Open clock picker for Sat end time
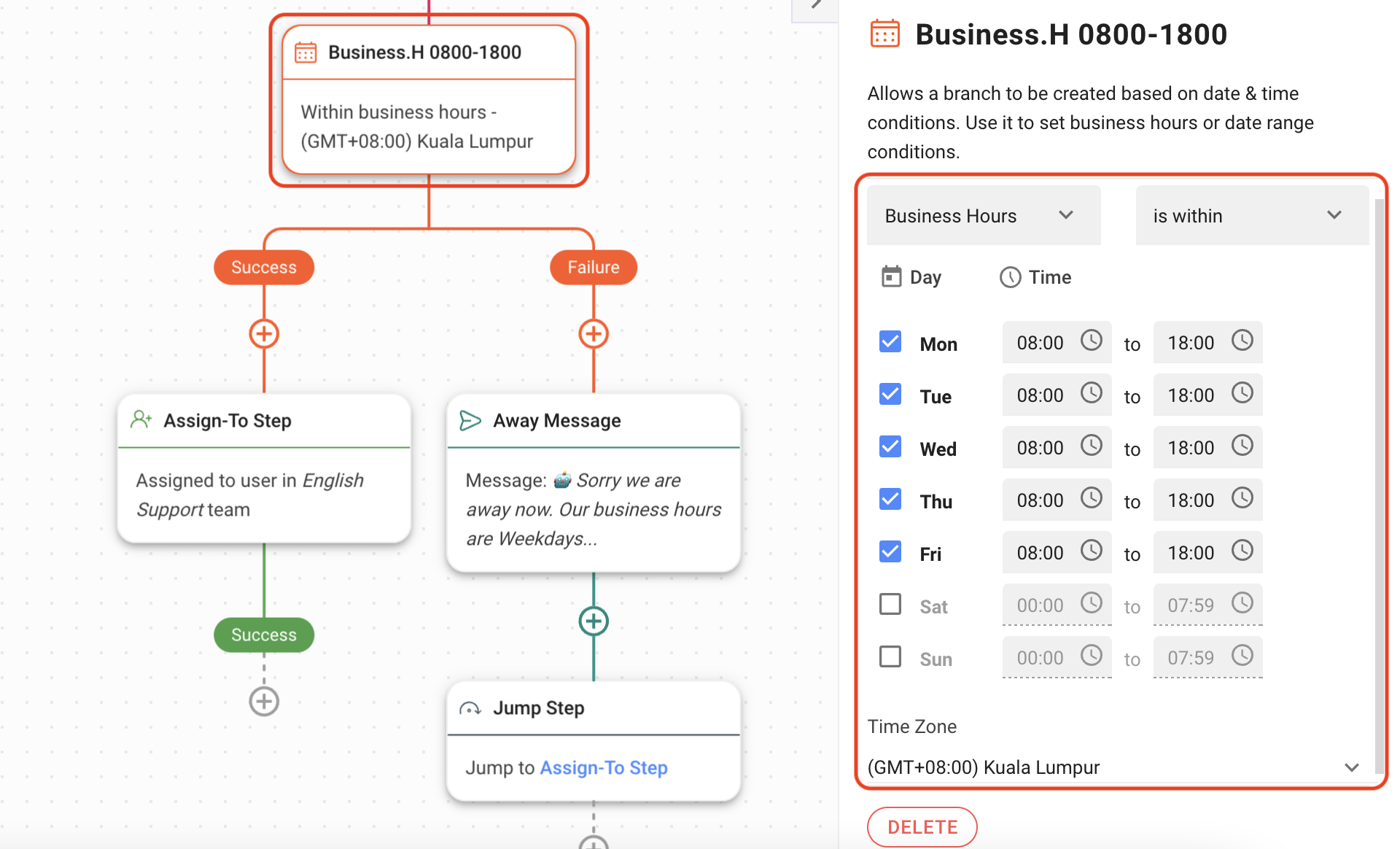The image size is (1400, 849). click(x=1242, y=603)
